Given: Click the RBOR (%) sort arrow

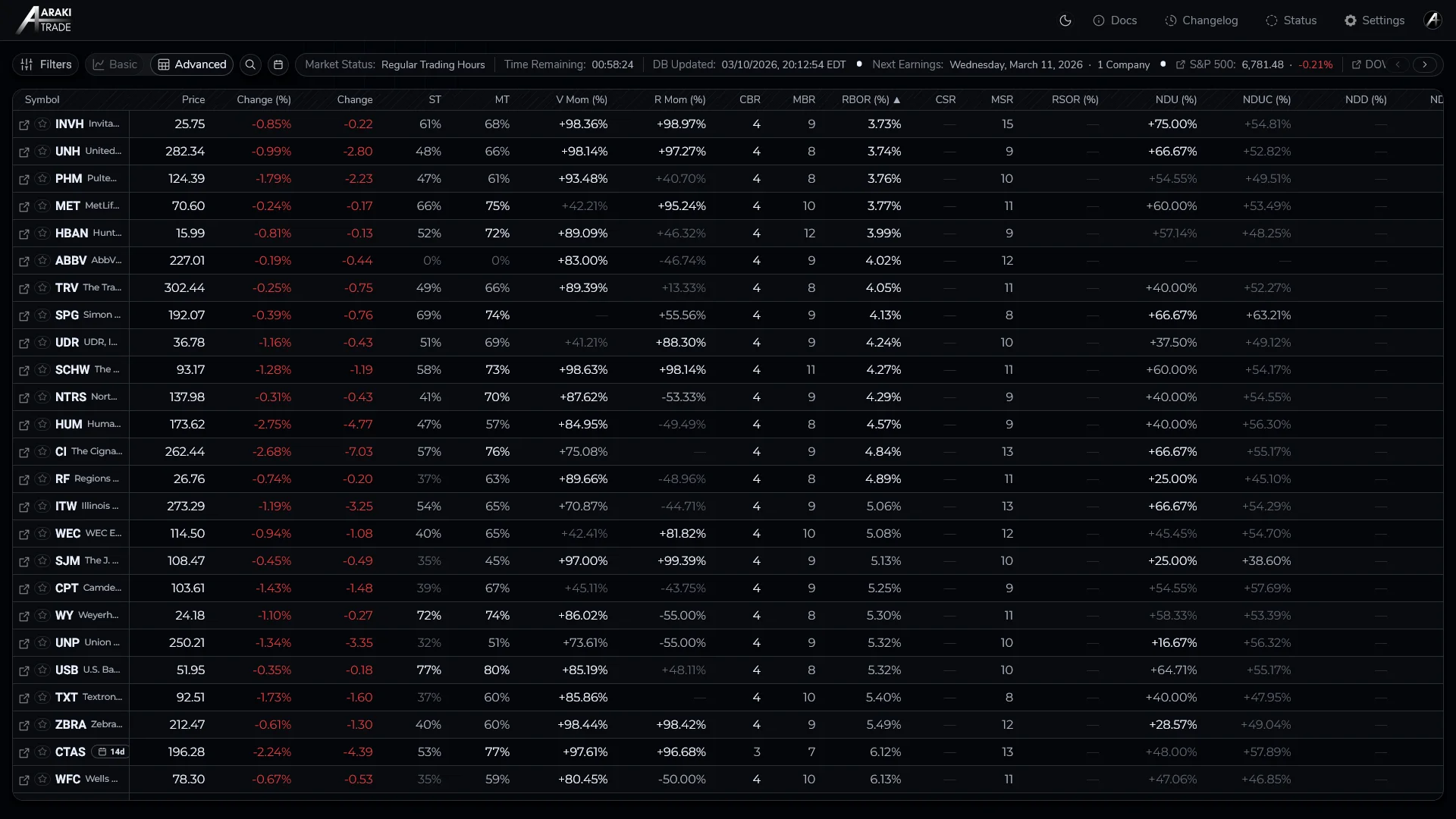Looking at the screenshot, I should (896, 99).
